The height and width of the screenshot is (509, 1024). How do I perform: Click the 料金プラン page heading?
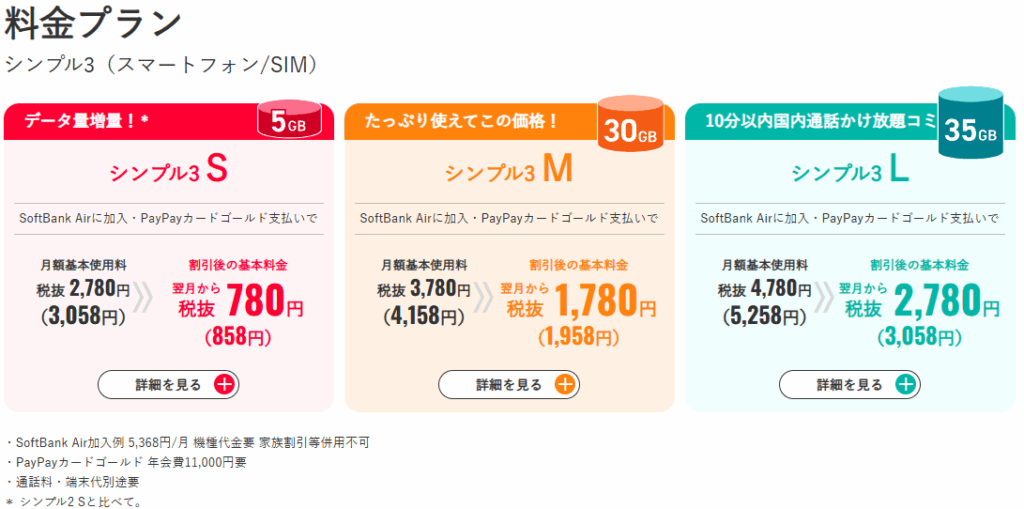[93, 24]
